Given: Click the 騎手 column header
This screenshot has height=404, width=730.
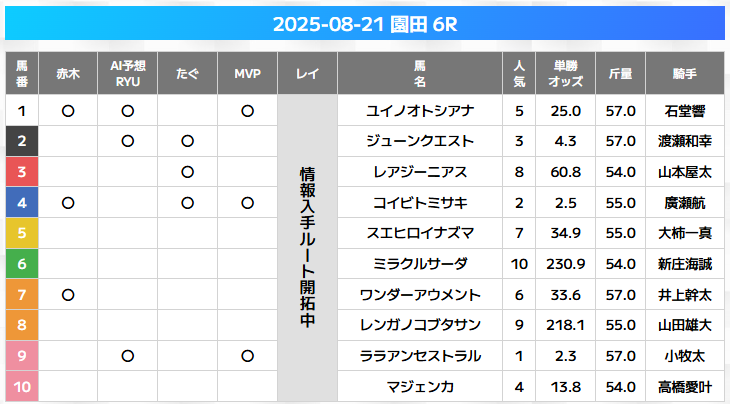Looking at the screenshot, I should 685,74.
